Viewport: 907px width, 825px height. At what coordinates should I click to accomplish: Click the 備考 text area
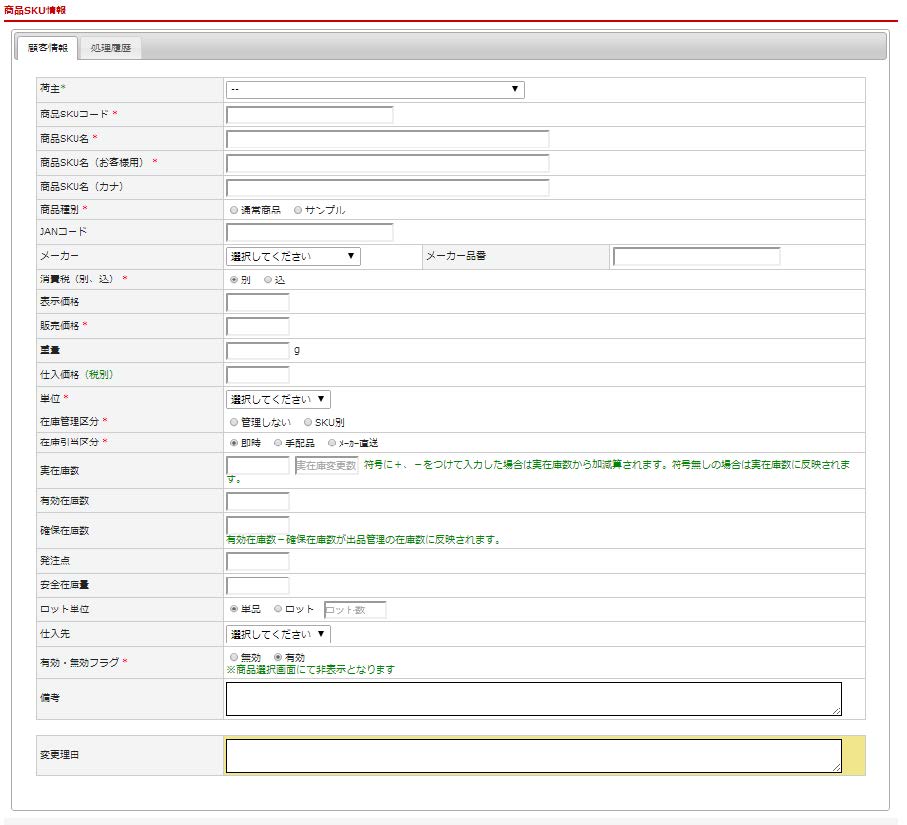(x=533, y=699)
